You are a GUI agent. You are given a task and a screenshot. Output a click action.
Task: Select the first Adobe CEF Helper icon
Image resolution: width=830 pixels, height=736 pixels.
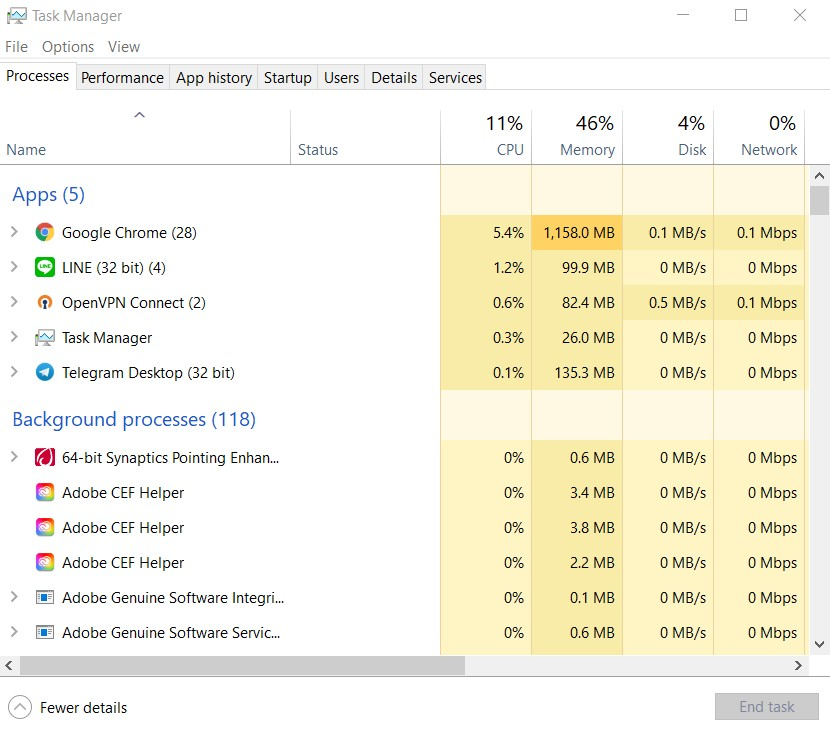(45, 492)
